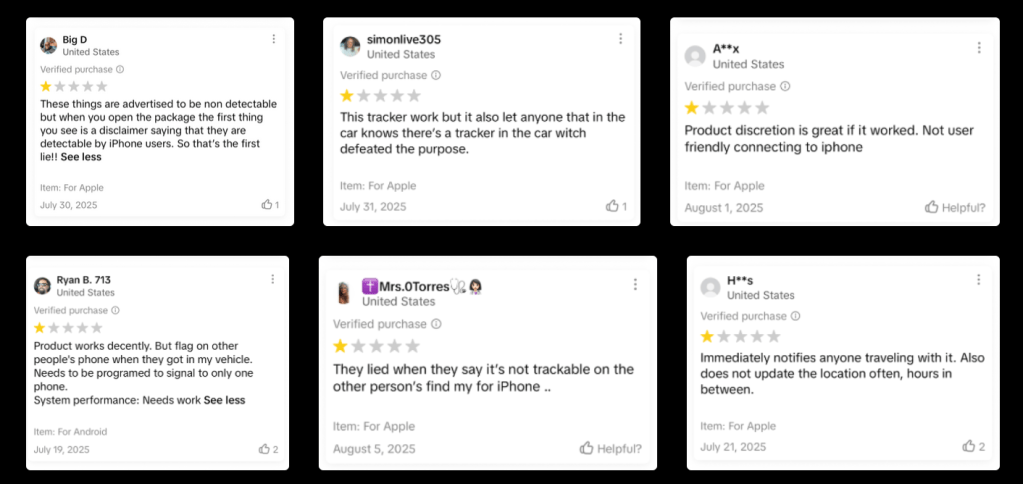
Task: Show Verified purchase info on simonlive305's review
Action: (435, 75)
